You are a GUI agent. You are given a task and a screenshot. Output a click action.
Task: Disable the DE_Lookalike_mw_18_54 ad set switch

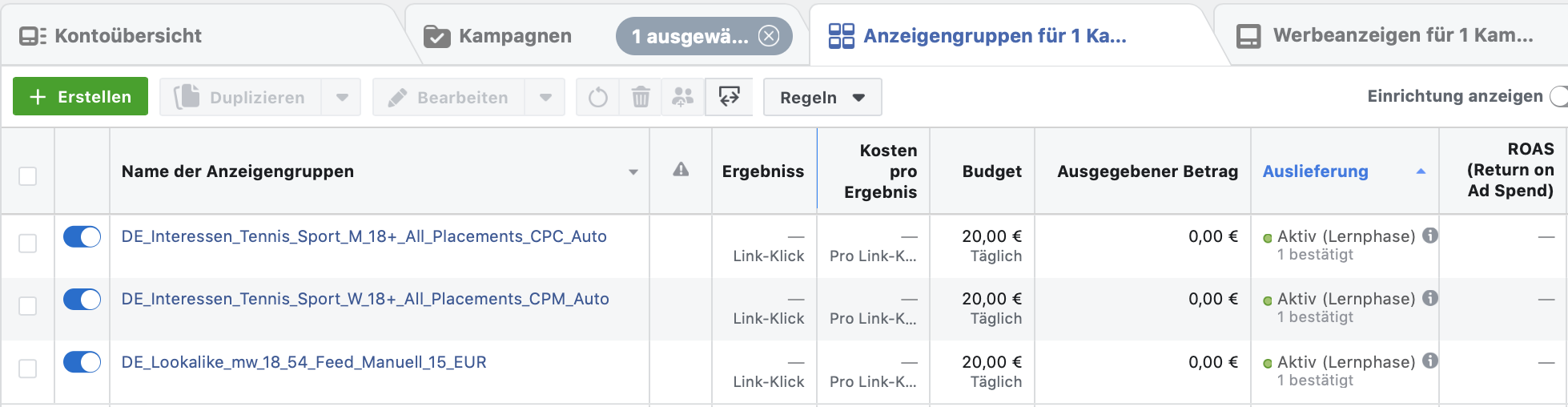pos(82,362)
